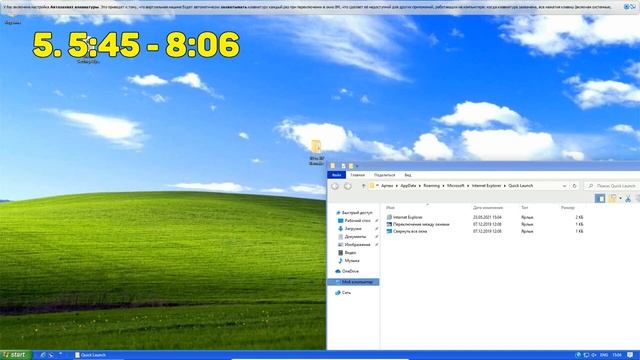Sort by the Размер column header
The image size is (640, 360).
point(567,208)
